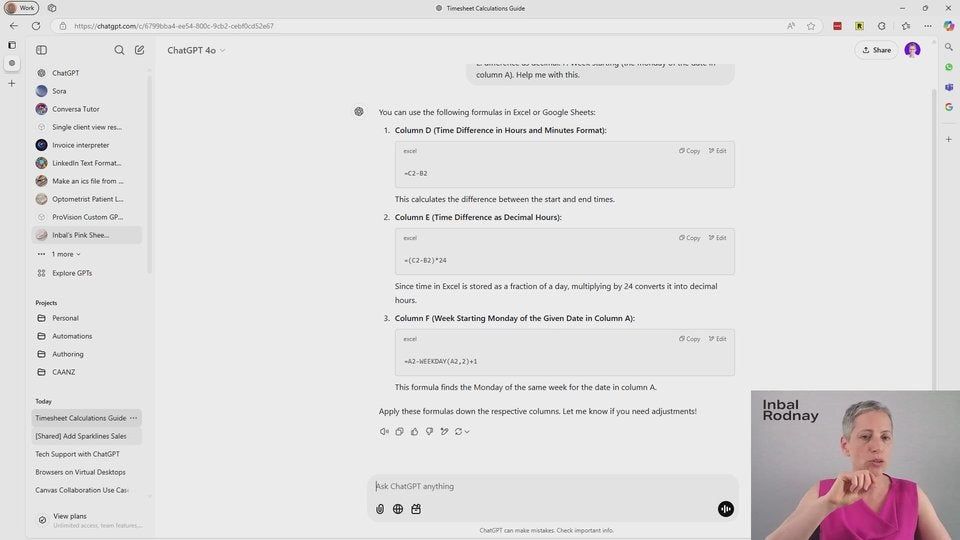Open the user profile avatar menu

[x=912, y=50]
